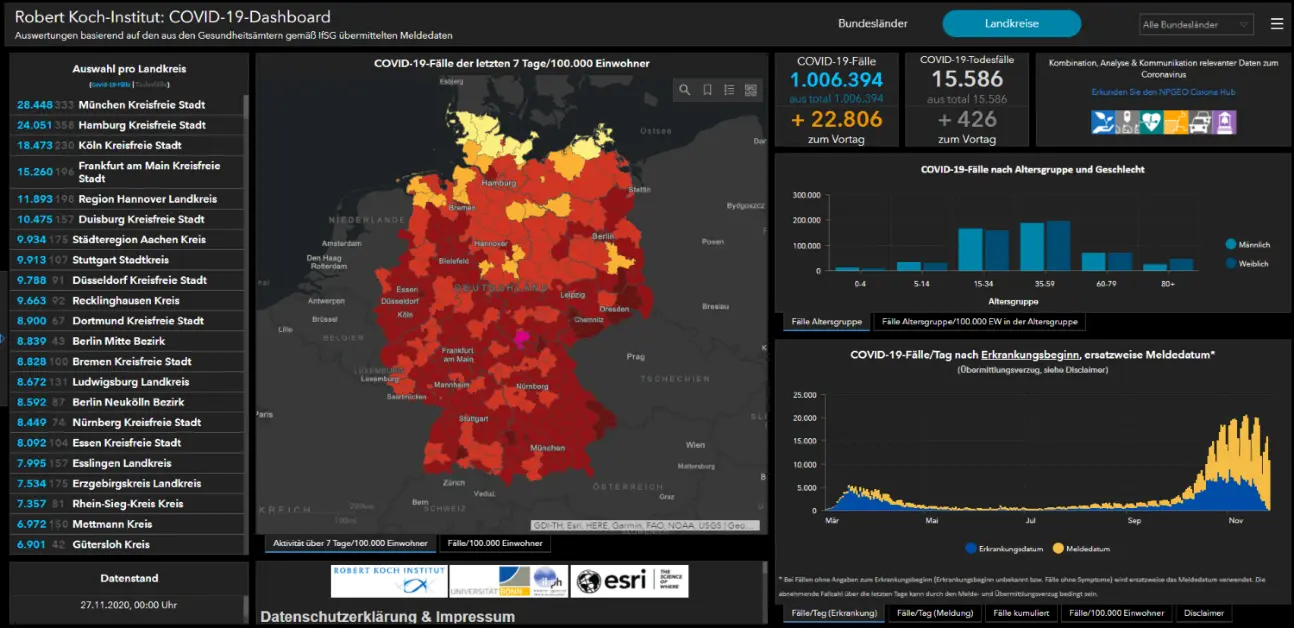The height and width of the screenshot is (628, 1294).
Task: Open the basemap gallery grid icon
Action: 751,90
